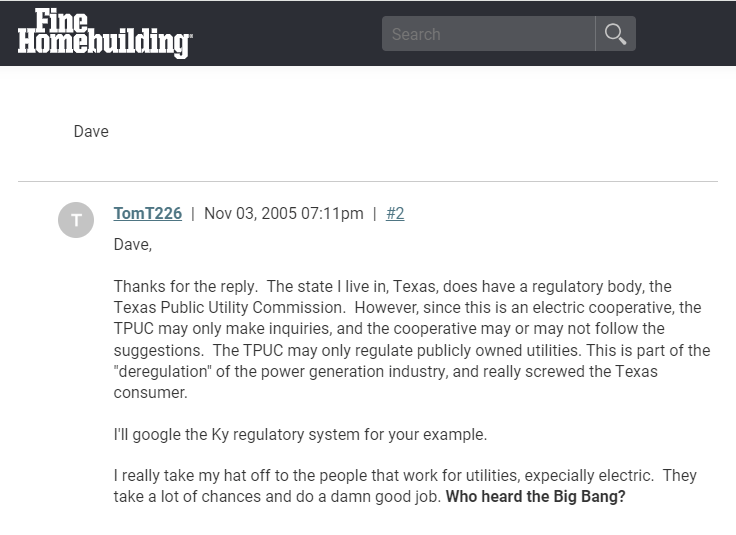Click the magnifying glass search icon
The height and width of the screenshot is (535, 736).
coord(615,34)
